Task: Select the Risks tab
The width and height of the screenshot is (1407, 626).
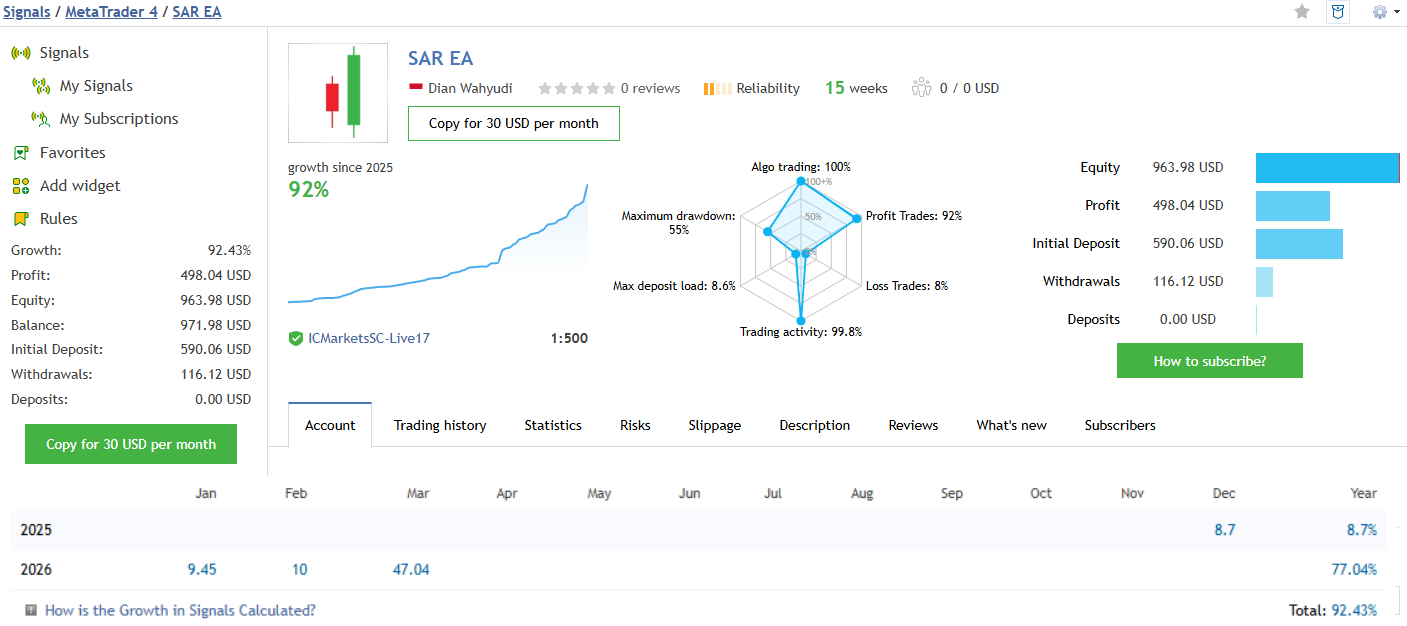Action: tap(635, 425)
